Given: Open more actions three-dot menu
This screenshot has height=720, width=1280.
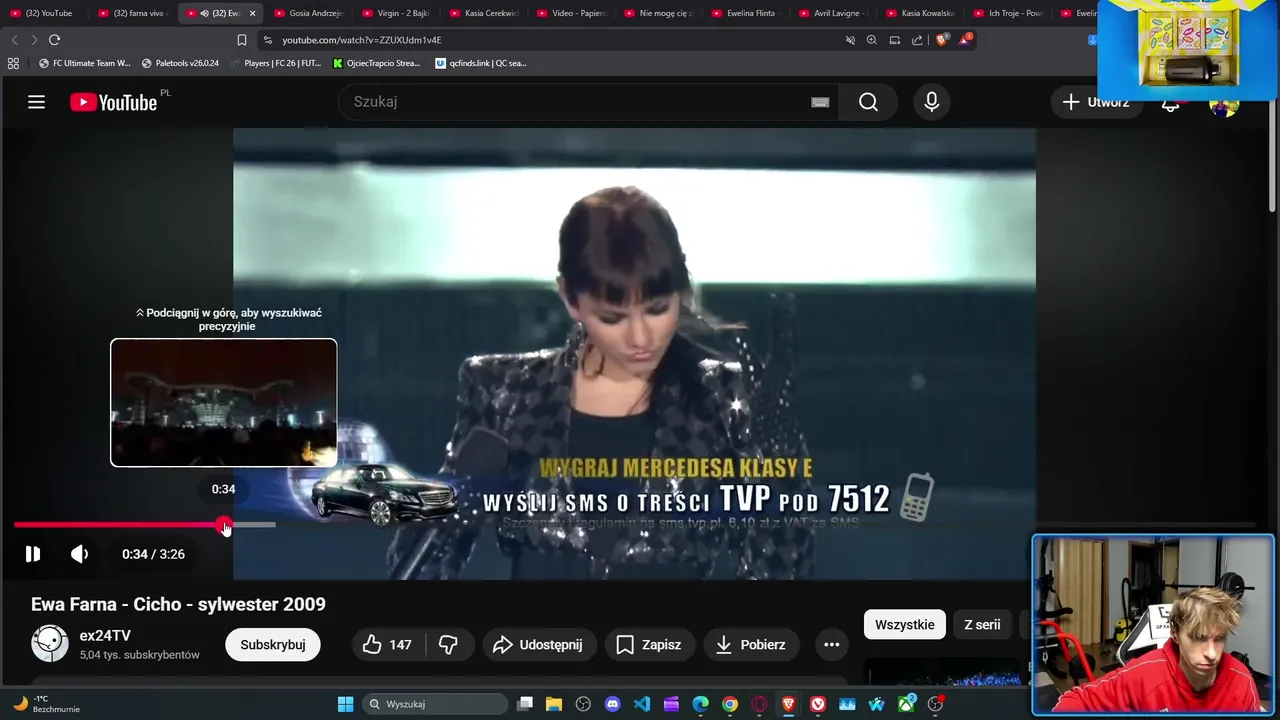Looking at the screenshot, I should pyautogui.click(x=831, y=645).
